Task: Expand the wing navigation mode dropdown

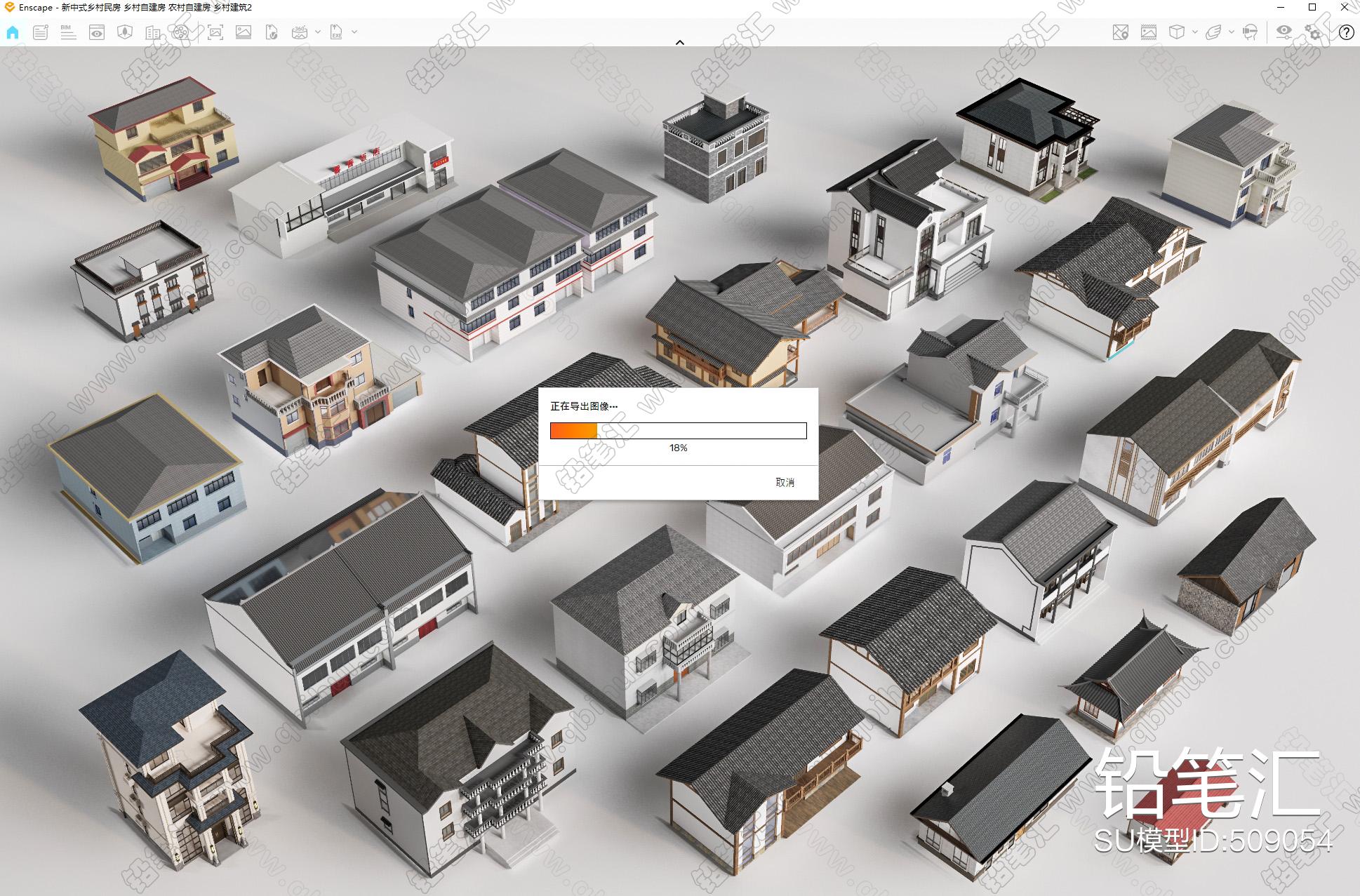Action: [x=1232, y=32]
